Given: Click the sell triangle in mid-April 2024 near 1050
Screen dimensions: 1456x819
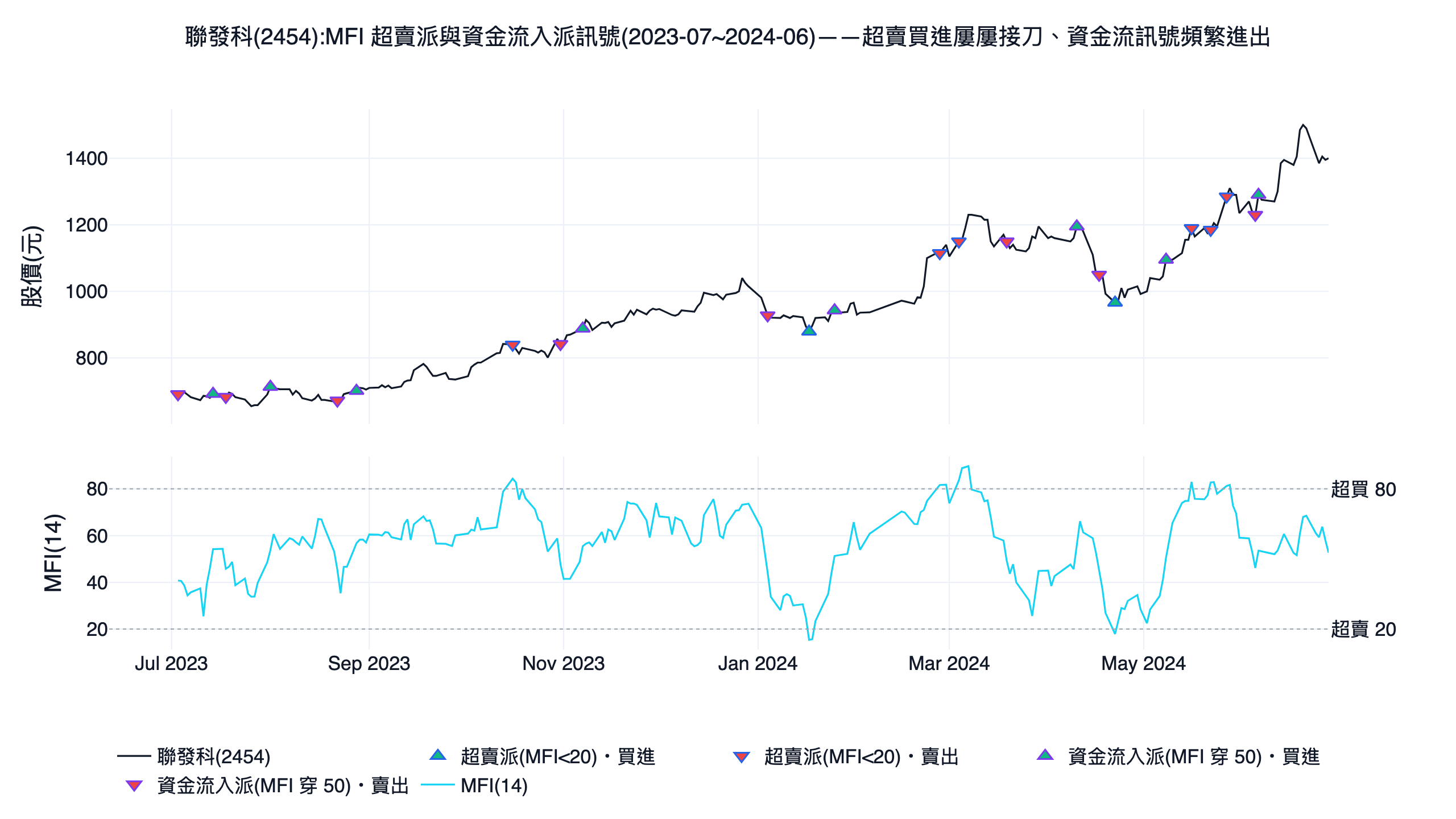Looking at the screenshot, I should (x=1099, y=276).
